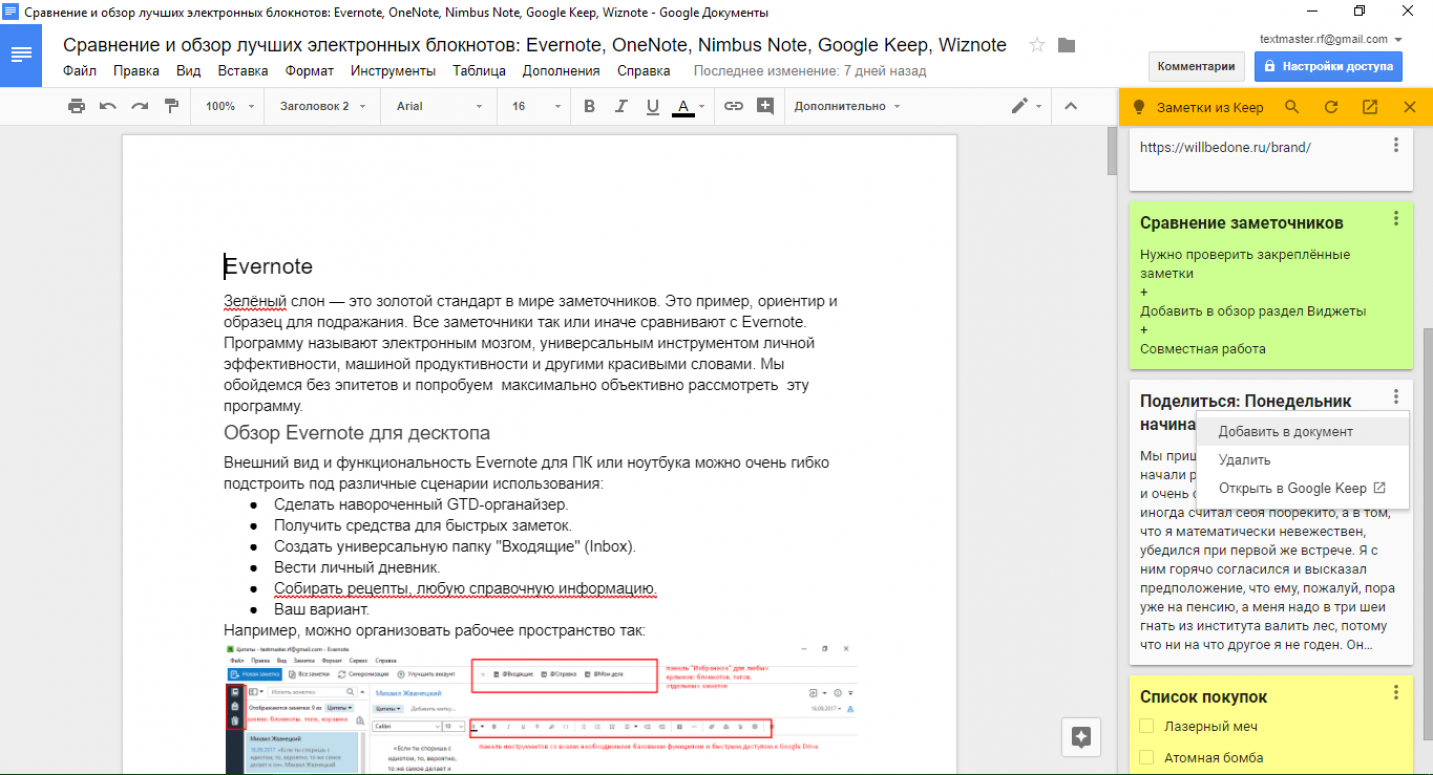Screen dimensions: 1433x775
Task: Click the print icon in toolbar
Action: click(76, 106)
